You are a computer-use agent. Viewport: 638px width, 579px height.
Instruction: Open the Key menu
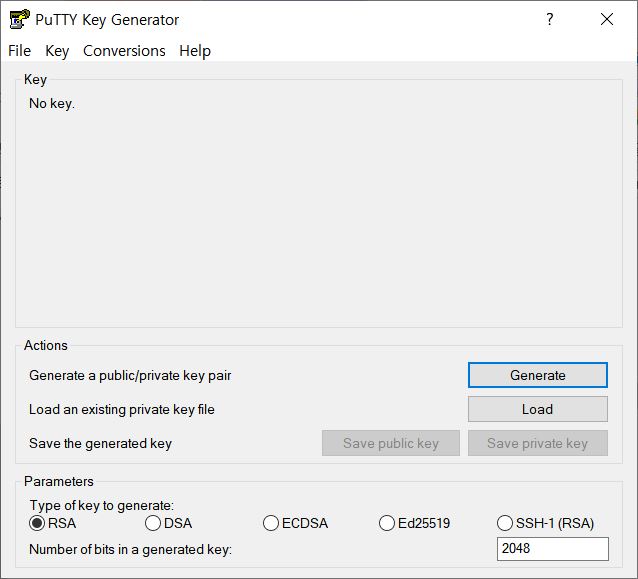[57, 51]
